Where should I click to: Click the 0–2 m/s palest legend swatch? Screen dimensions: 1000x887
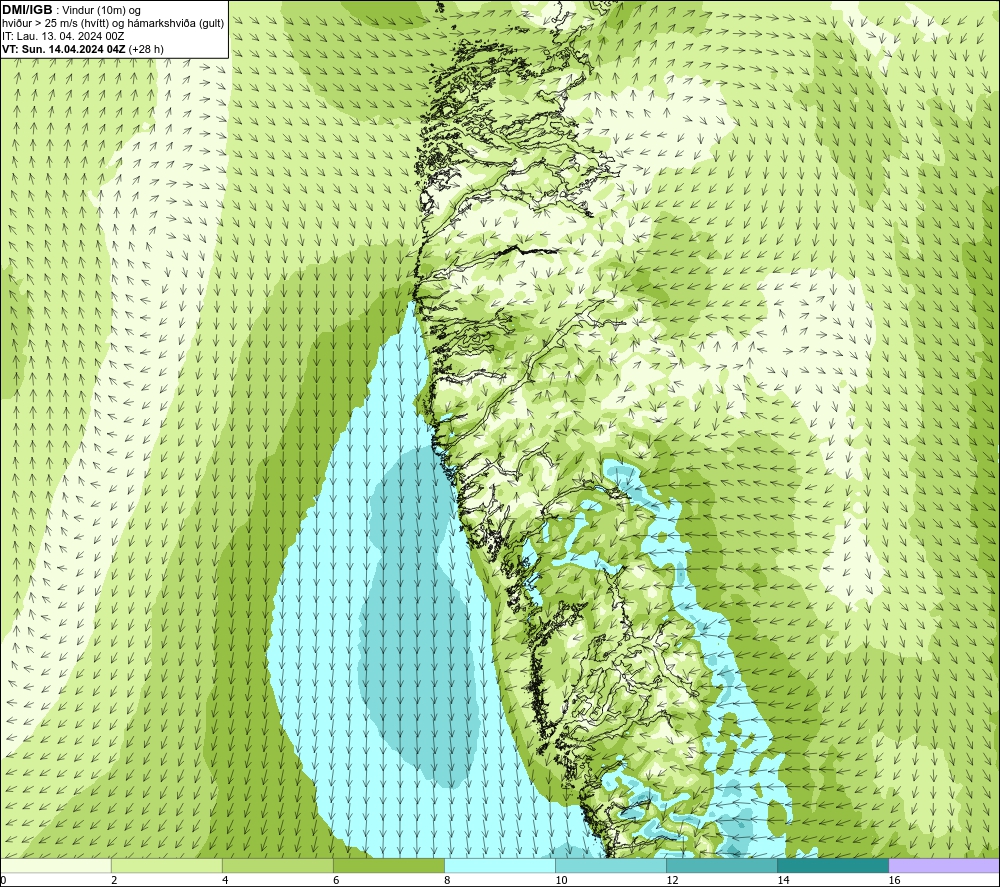coord(56,865)
